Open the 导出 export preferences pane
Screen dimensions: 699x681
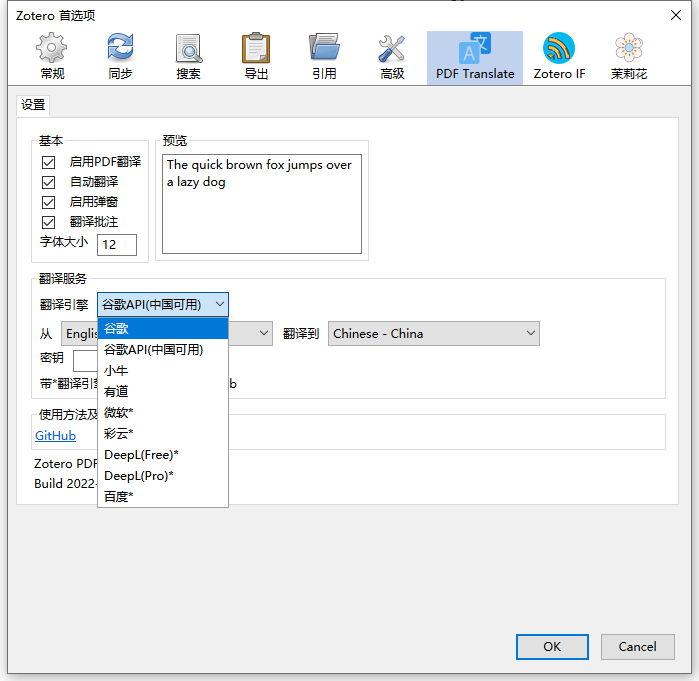[x=256, y=57]
